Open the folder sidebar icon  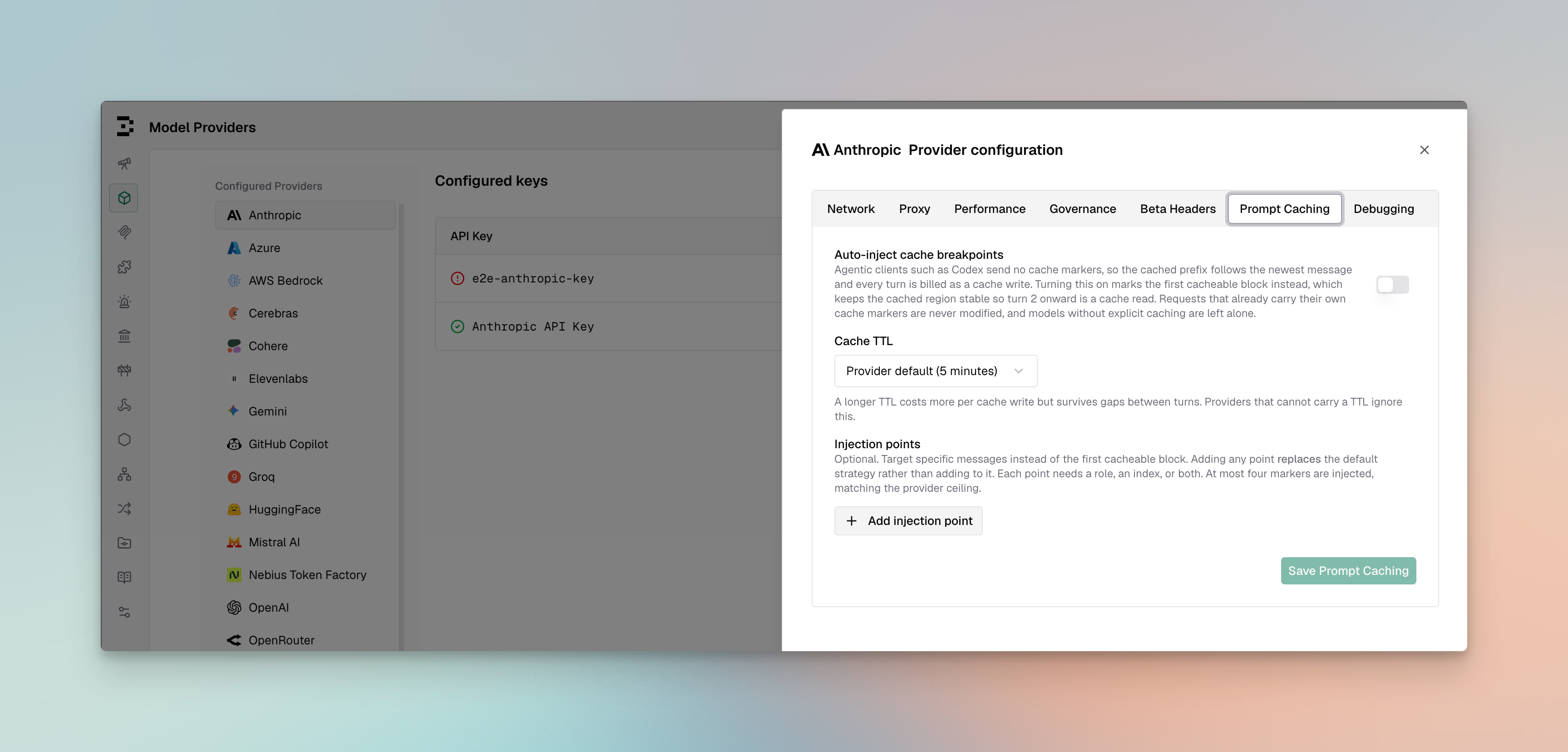124,543
